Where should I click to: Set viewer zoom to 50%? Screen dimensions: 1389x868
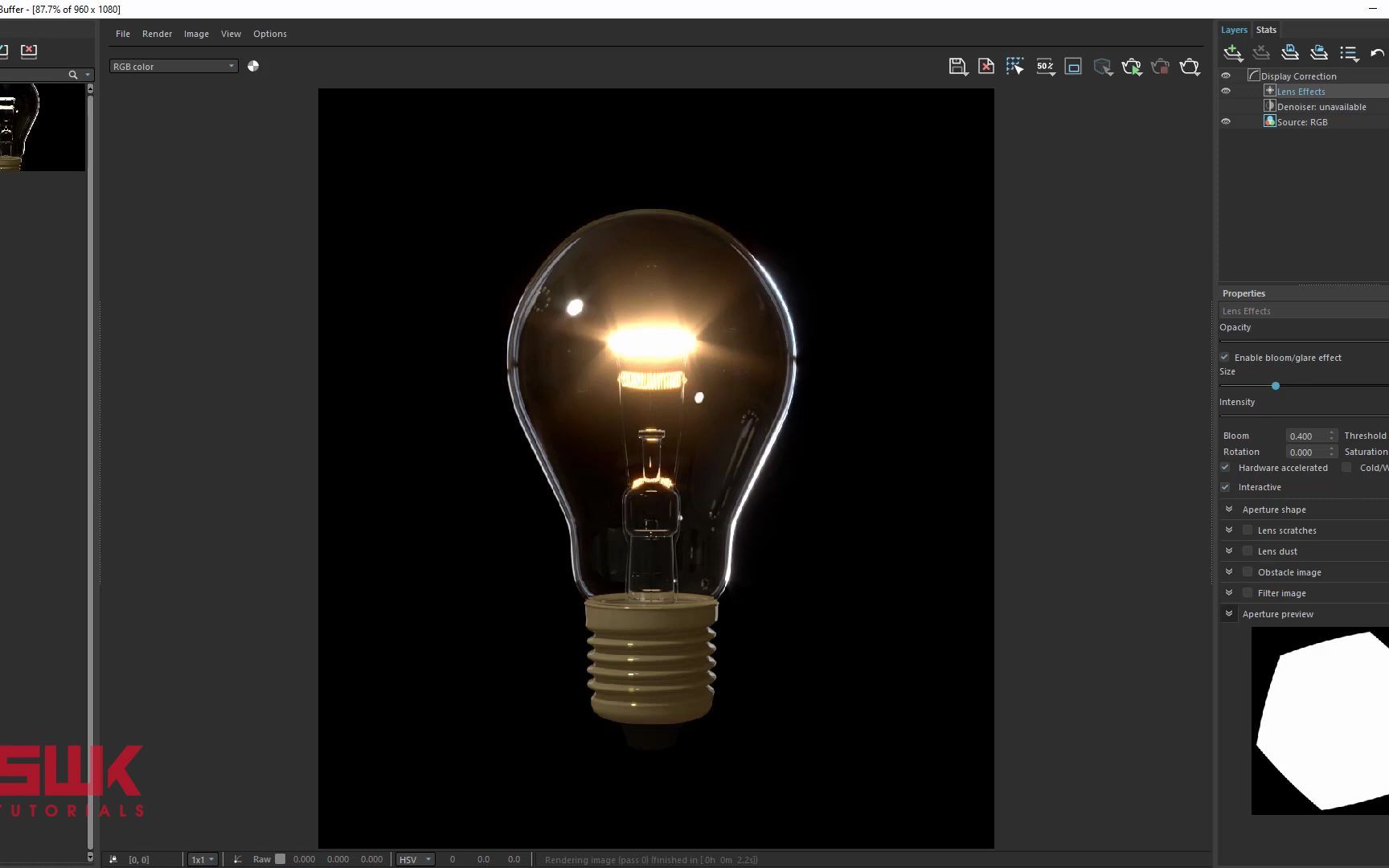(x=1045, y=67)
